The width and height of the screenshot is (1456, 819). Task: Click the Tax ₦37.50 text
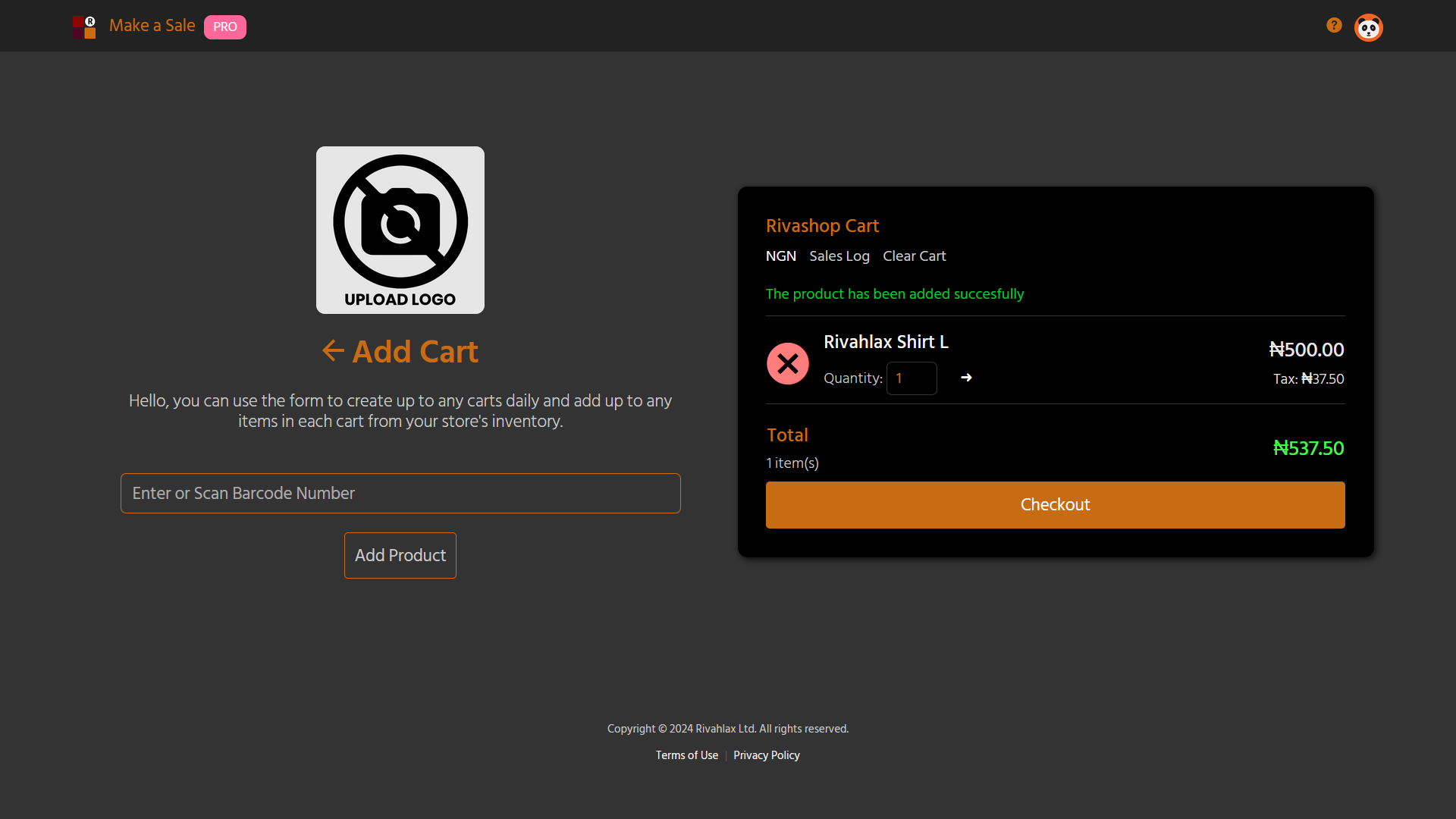click(x=1309, y=379)
